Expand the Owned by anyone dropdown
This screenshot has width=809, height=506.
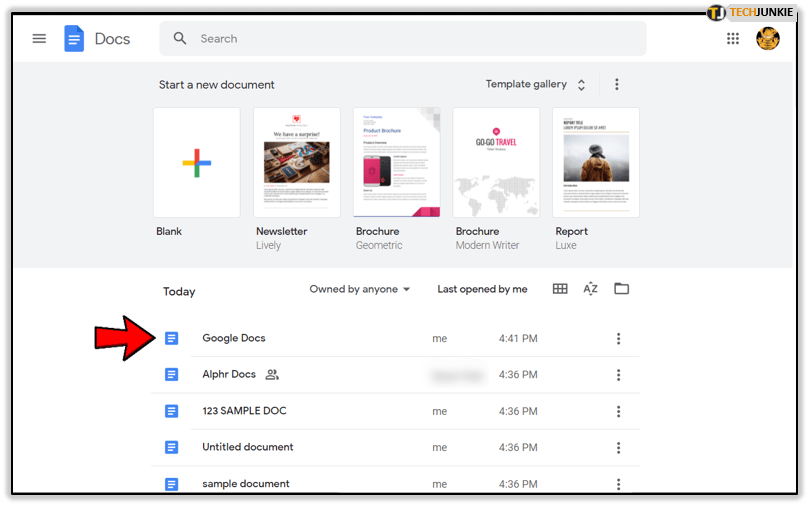(x=360, y=289)
